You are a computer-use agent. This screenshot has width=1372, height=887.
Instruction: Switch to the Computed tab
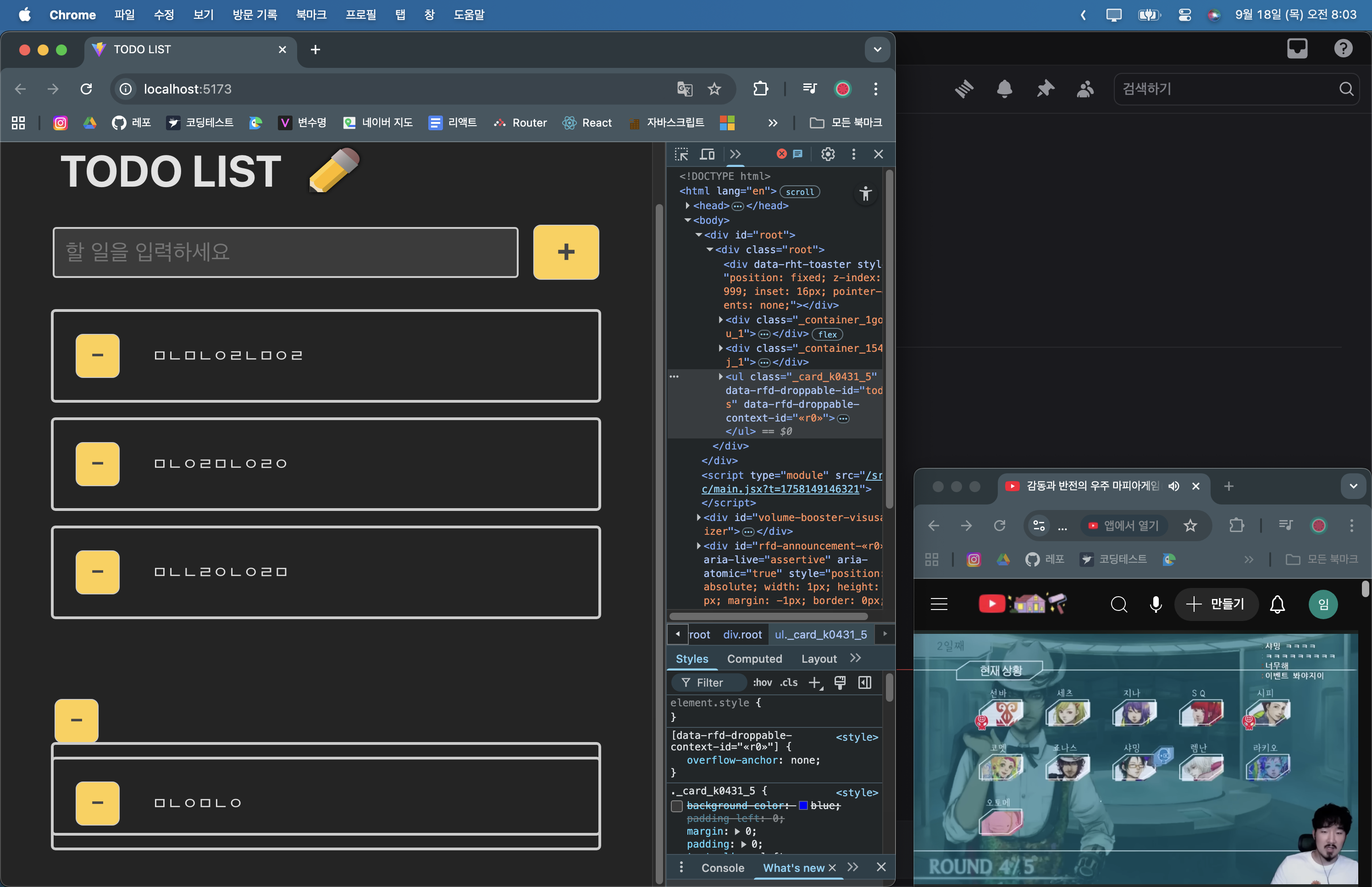click(x=754, y=658)
